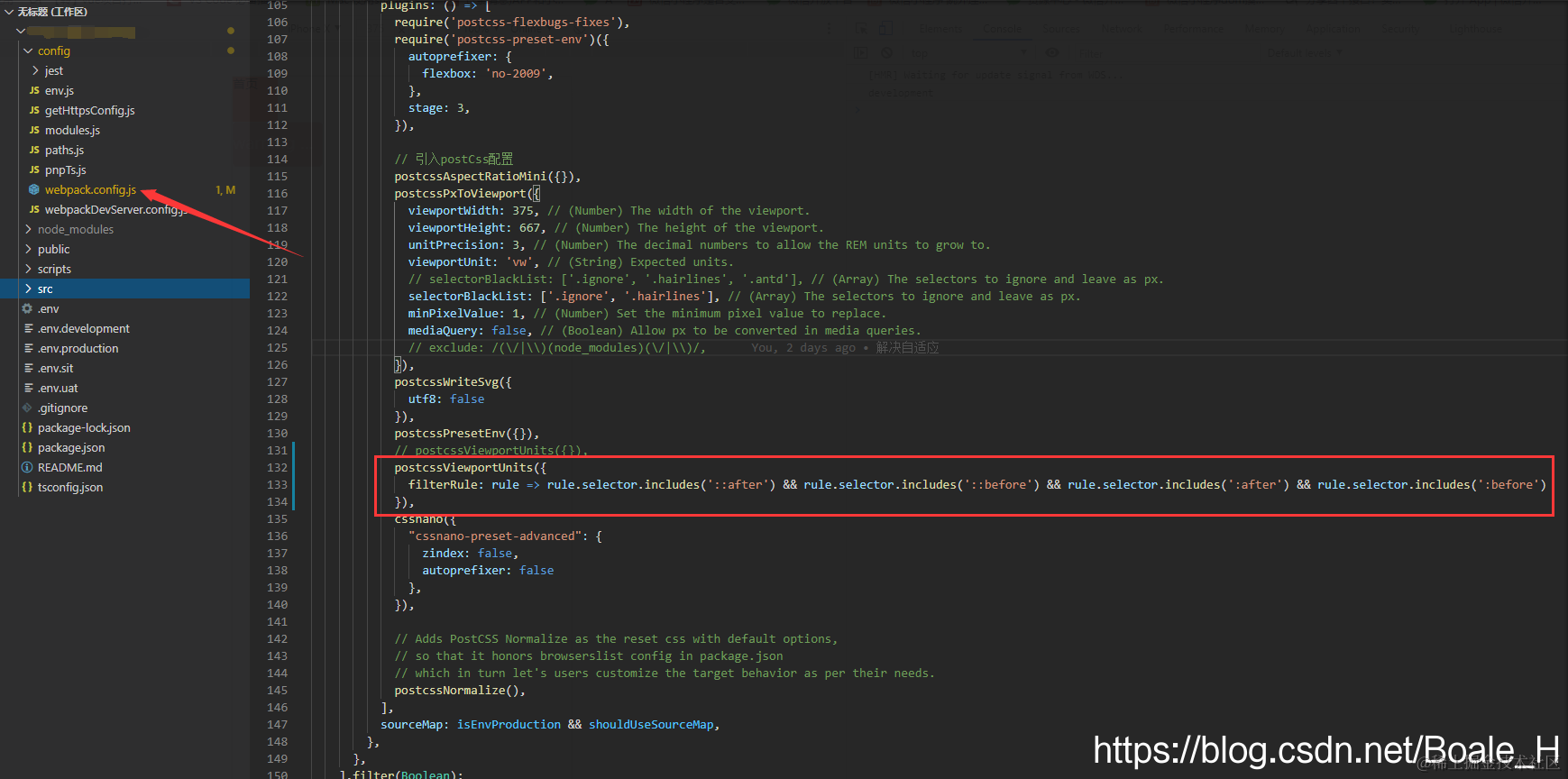Expand the scripts folder
Screen dimensions: 1568x779
[x=28, y=269]
